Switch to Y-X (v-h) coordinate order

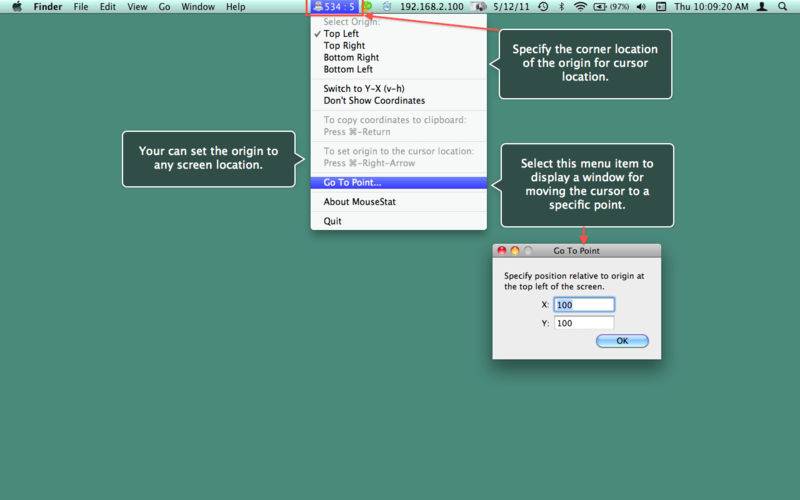[x=364, y=89]
